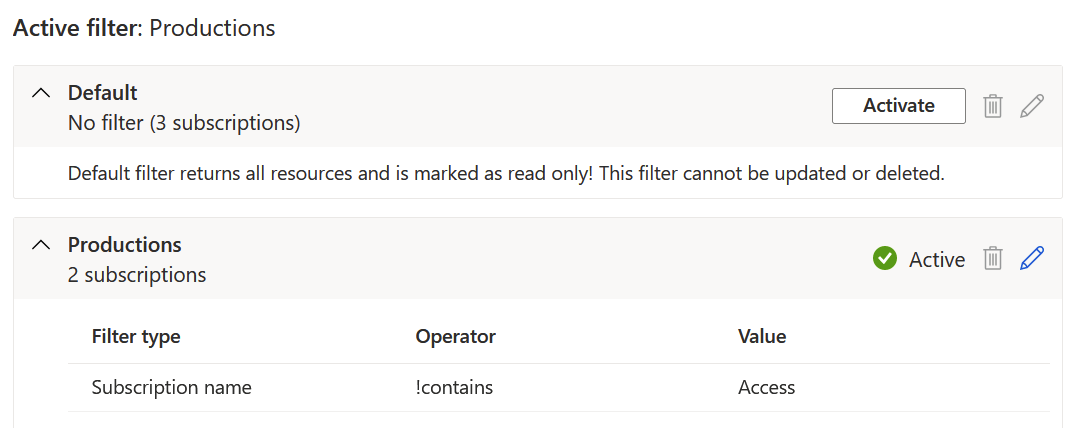Click the delete trash icon for Default filter
1090x428 pixels.
[x=993, y=106]
